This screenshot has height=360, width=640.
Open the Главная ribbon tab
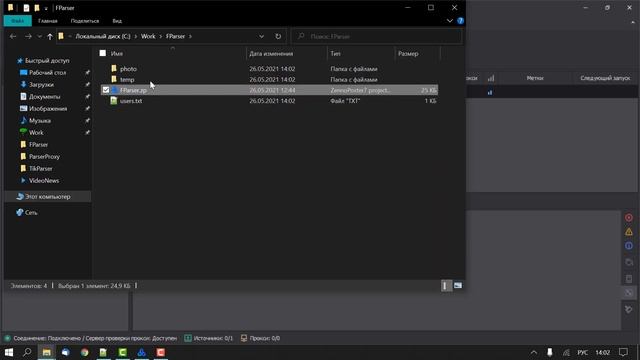(x=48, y=21)
